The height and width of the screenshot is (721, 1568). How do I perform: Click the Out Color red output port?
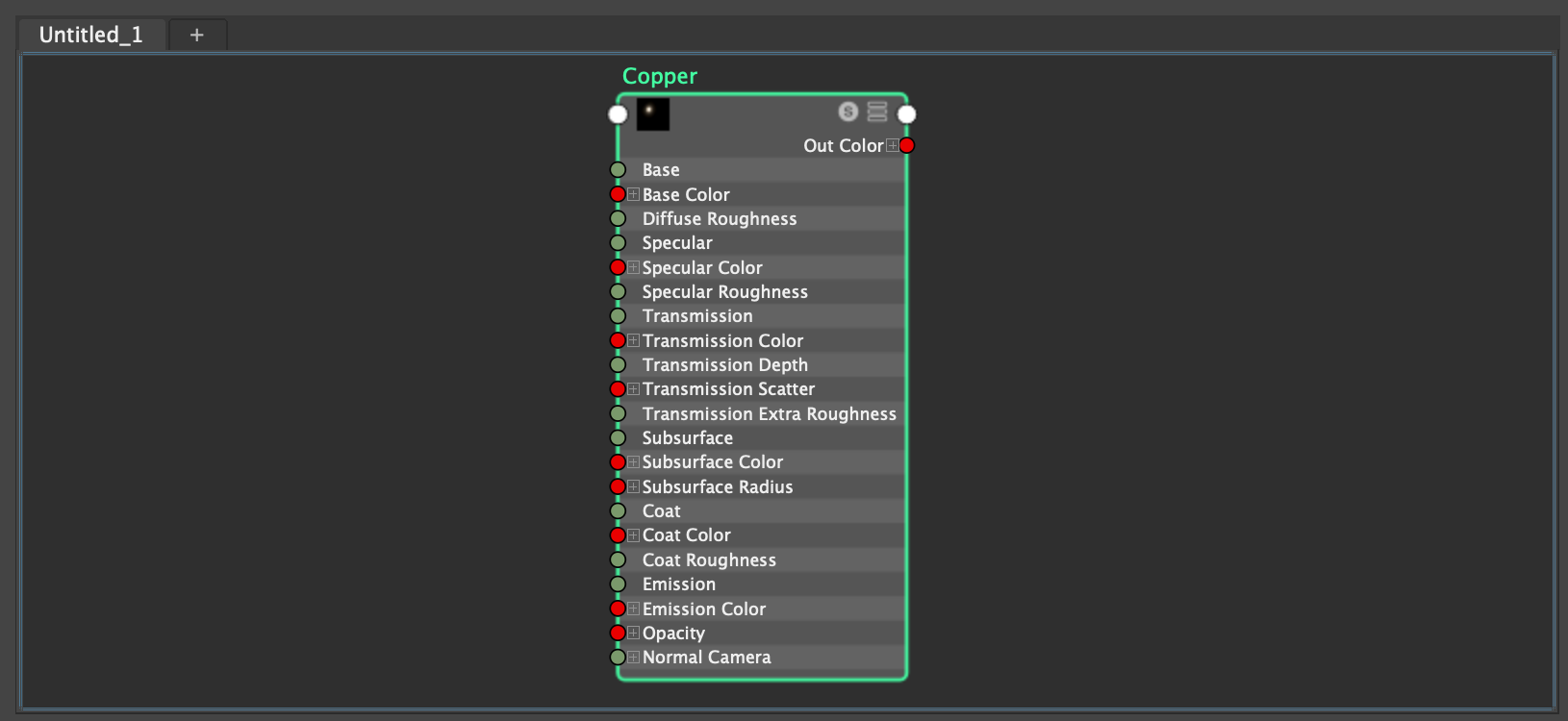pyautogui.click(x=906, y=145)
